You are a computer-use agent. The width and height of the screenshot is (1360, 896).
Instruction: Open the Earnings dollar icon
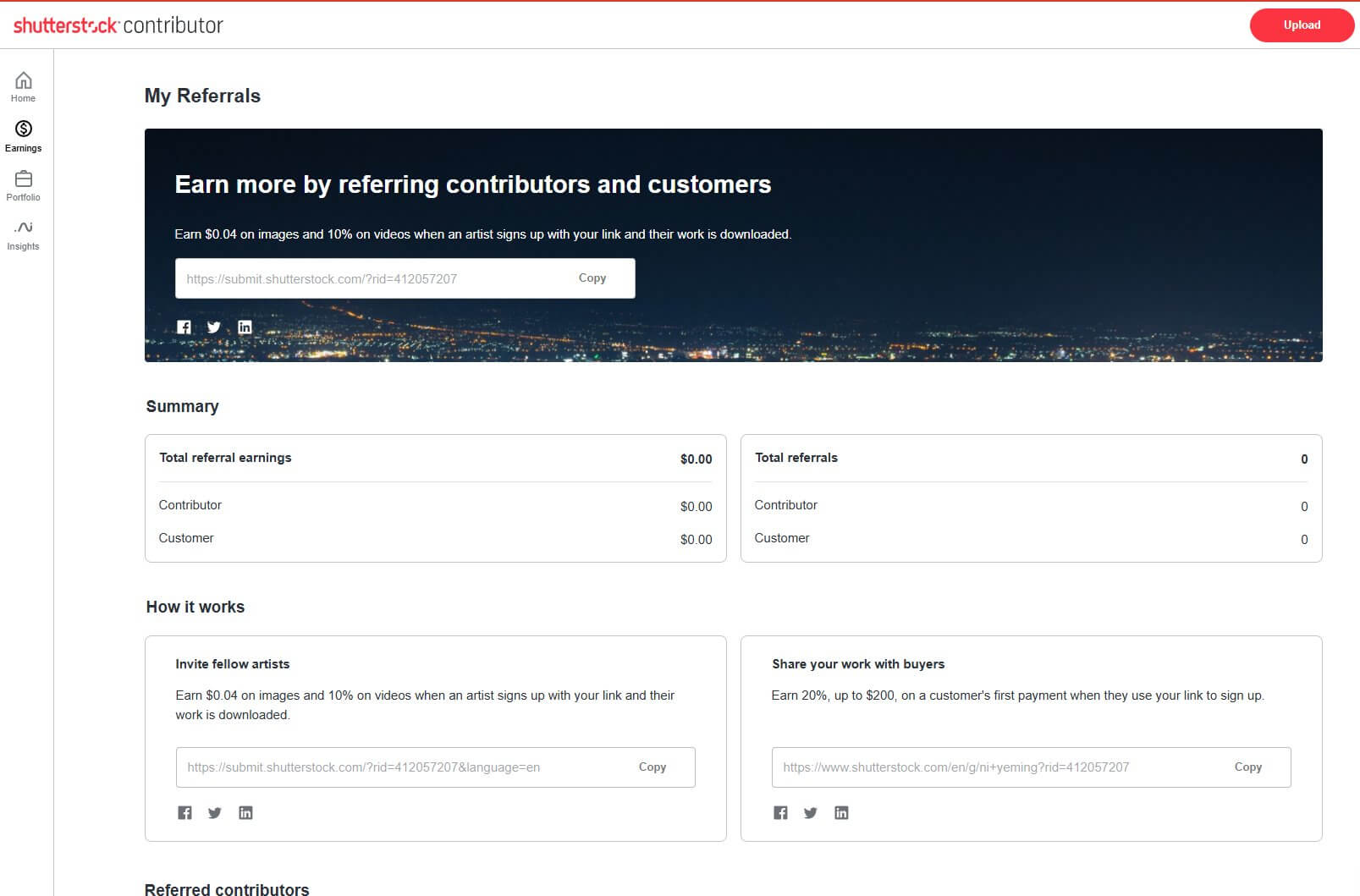click(24, 129)
